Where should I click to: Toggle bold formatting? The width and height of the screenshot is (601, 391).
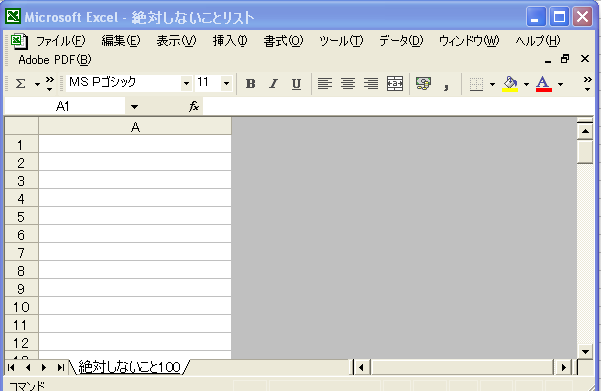251,84
